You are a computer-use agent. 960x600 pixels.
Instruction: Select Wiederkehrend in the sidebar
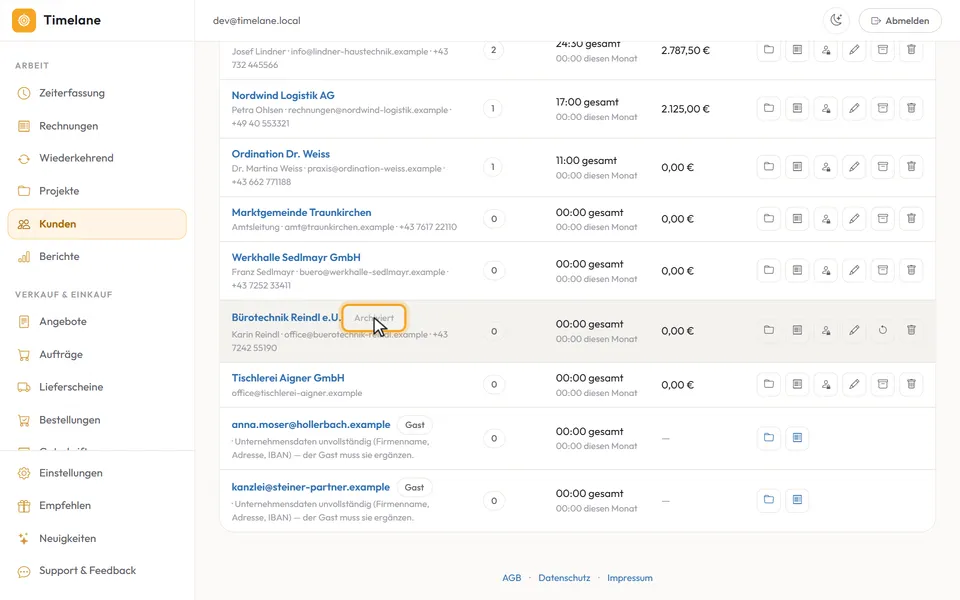(97, 158)
